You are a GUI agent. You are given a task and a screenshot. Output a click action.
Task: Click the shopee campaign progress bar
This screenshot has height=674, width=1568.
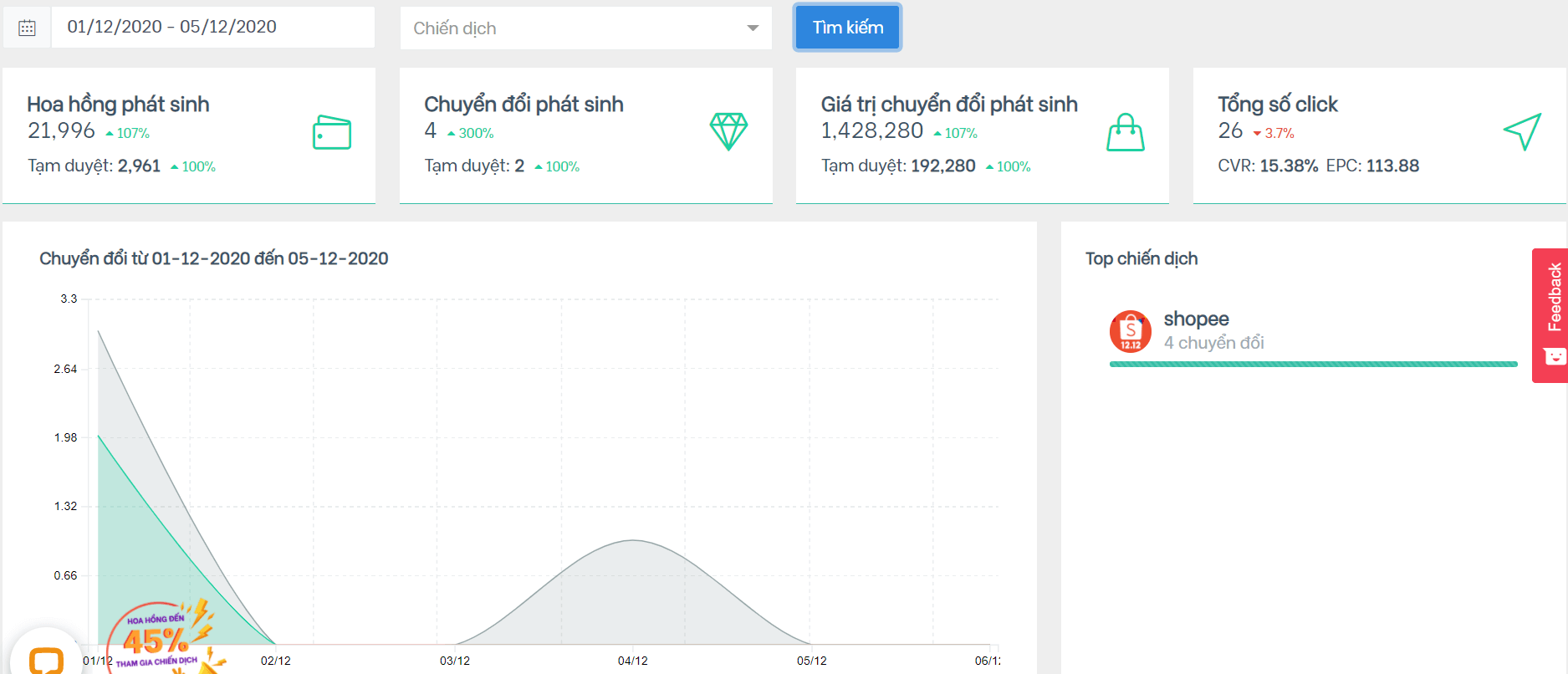point(1313,365)
